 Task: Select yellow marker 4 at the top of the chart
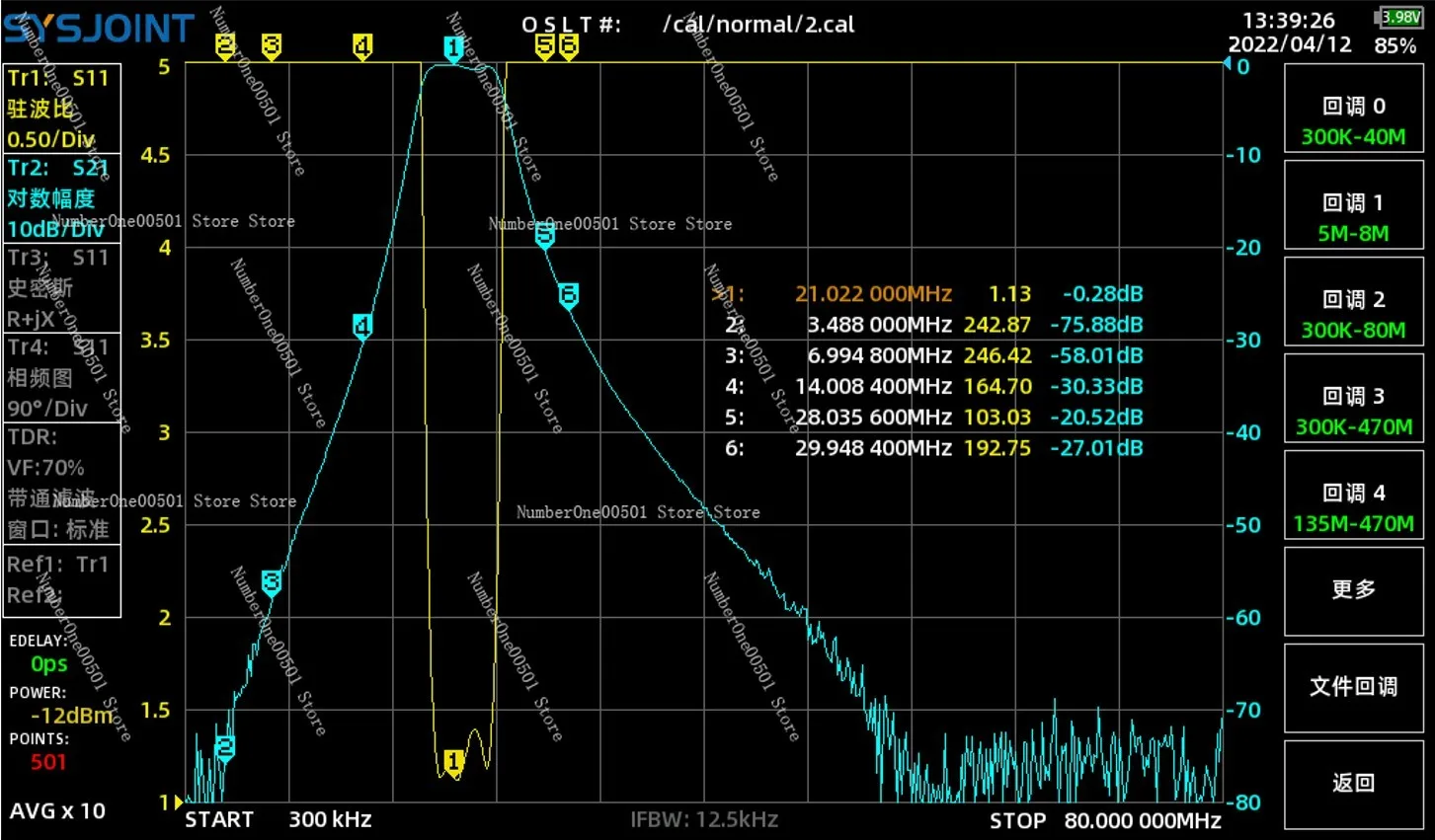click(x=362, y=45)
